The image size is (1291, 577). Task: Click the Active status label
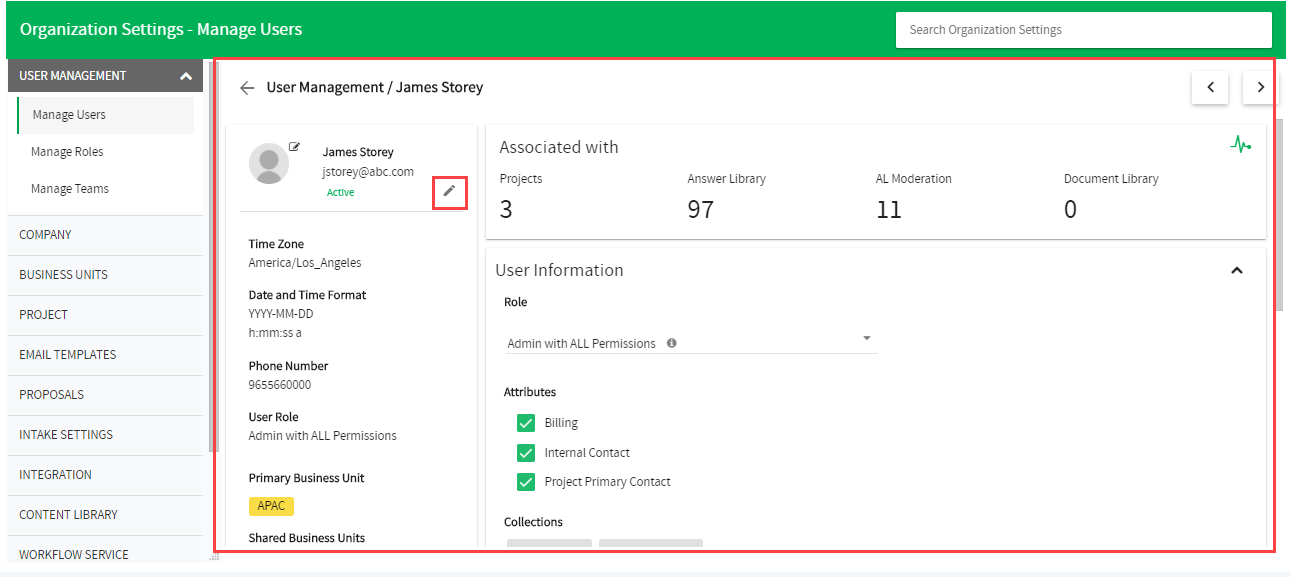340,192
